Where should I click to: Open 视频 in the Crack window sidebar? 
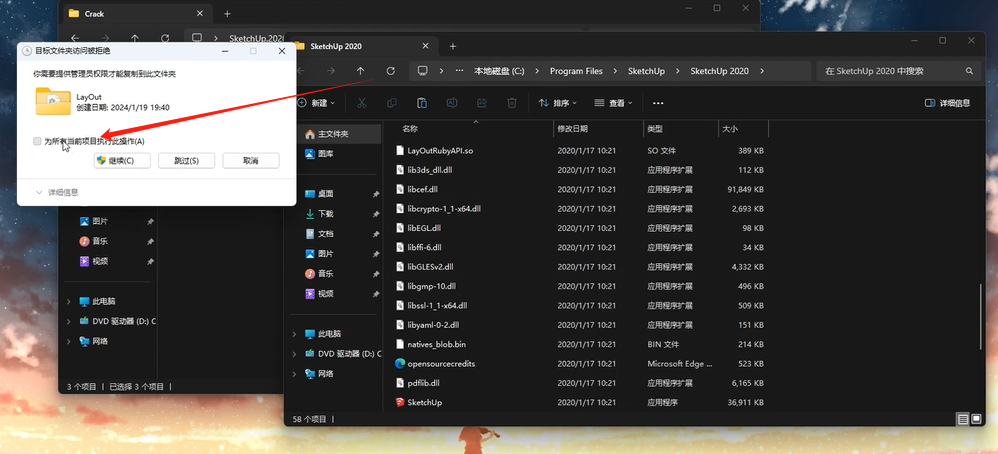click(100, 261)
